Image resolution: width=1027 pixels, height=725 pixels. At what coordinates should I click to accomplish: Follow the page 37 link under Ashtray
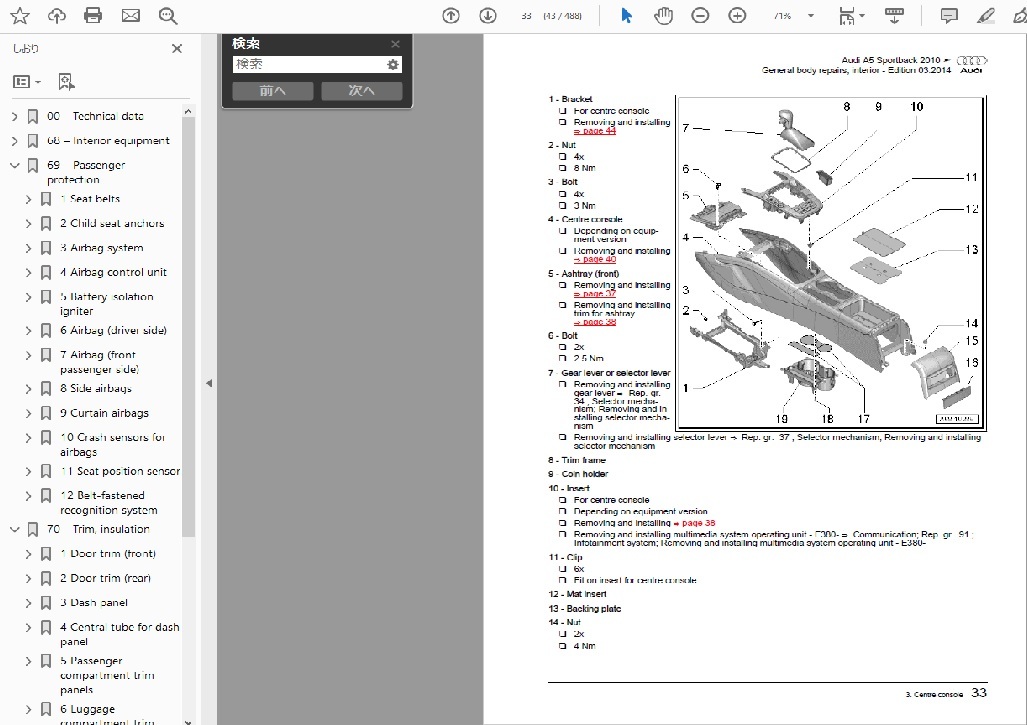(595, 294)
